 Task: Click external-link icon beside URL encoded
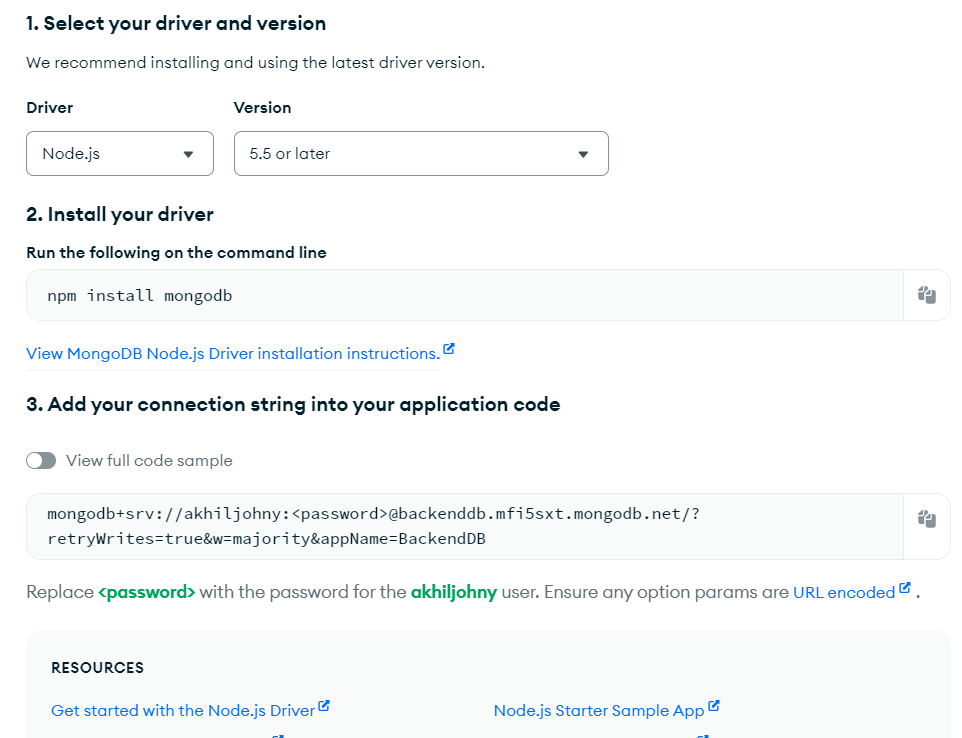point(905,588)
